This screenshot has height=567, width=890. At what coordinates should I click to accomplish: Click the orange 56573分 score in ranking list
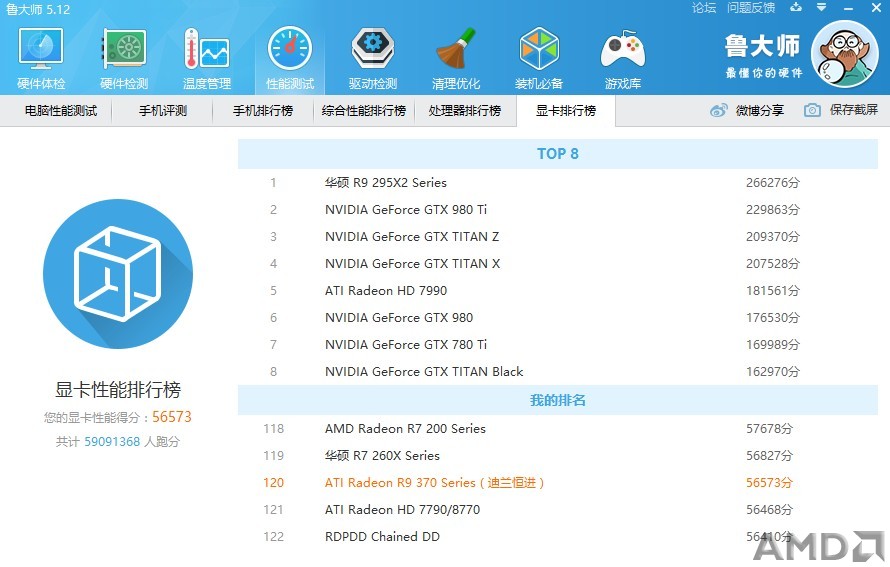(x=769, y=482)
